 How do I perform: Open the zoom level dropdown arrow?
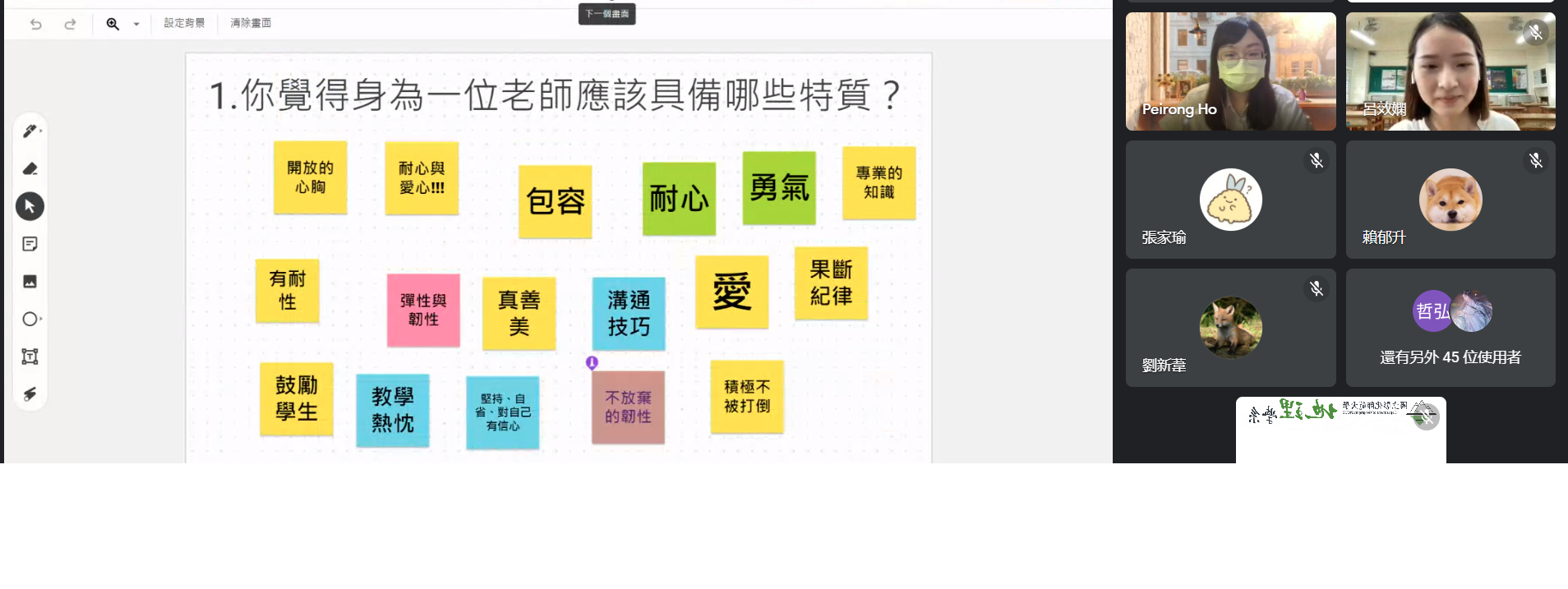[x=136, y=24]
